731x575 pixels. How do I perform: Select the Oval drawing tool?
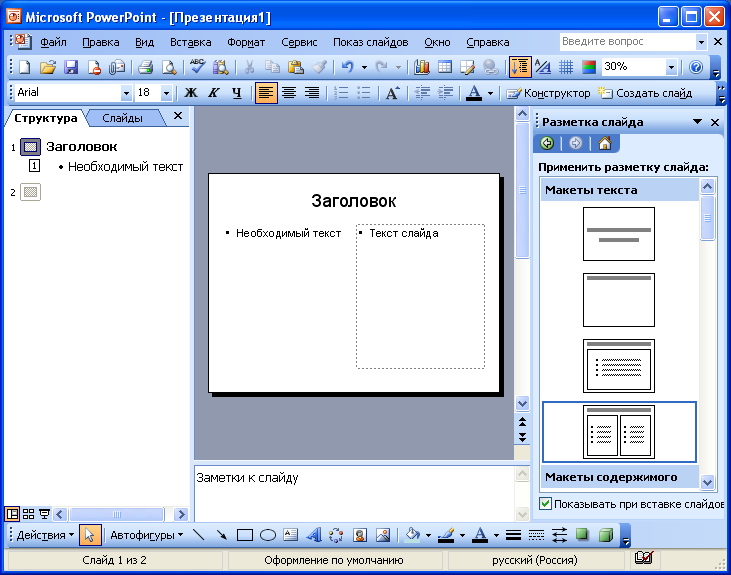tap(268, 535)
